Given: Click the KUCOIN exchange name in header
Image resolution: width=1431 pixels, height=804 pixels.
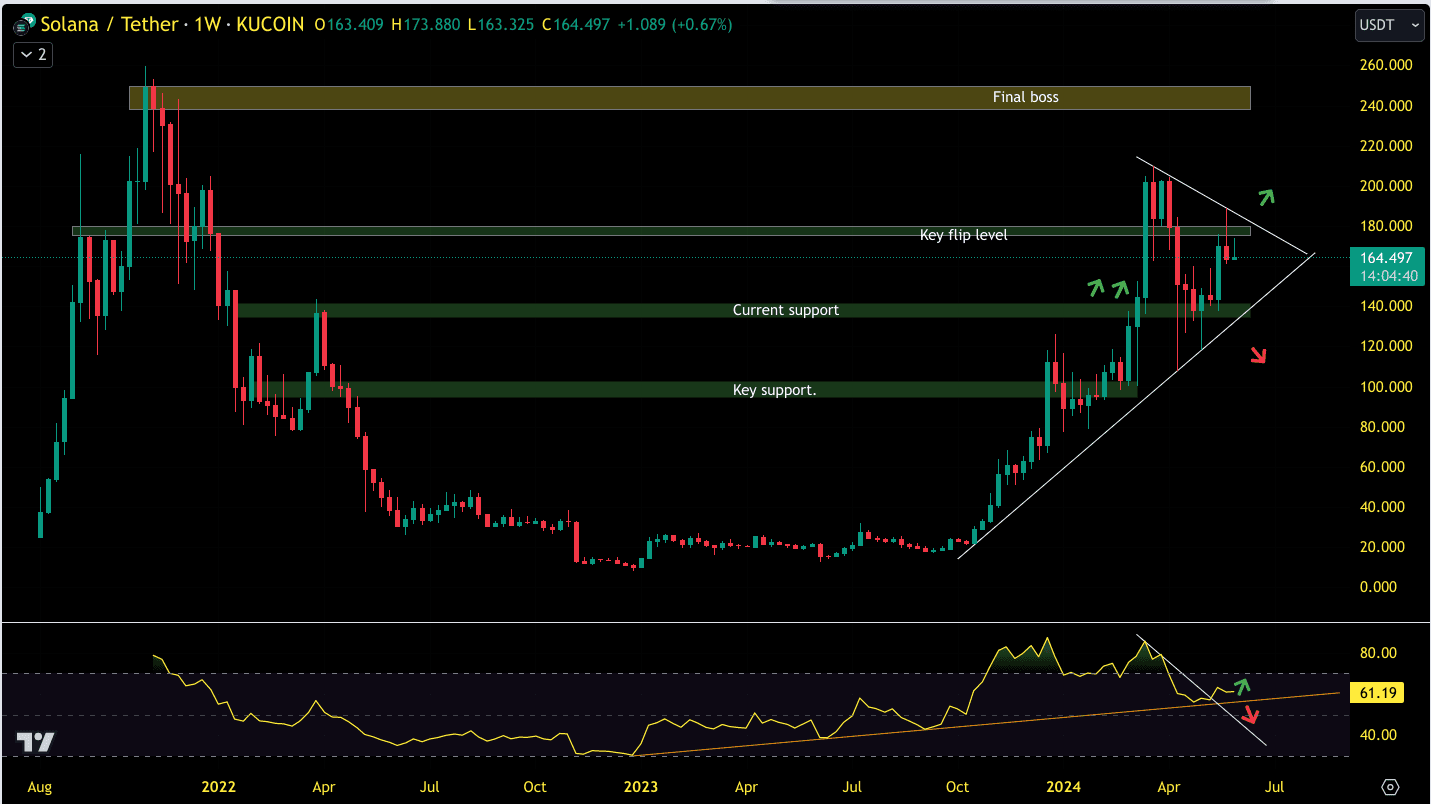Looking at the screenshot, I should (x=270, y=24).
